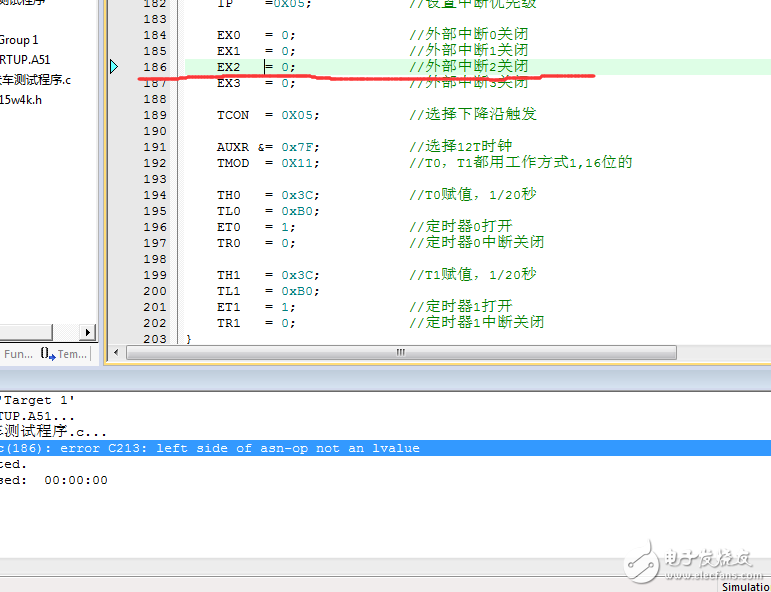Open the RTUP.A51 file in project tree
This screenshot has width=771, height=592.
click(25, 60)
